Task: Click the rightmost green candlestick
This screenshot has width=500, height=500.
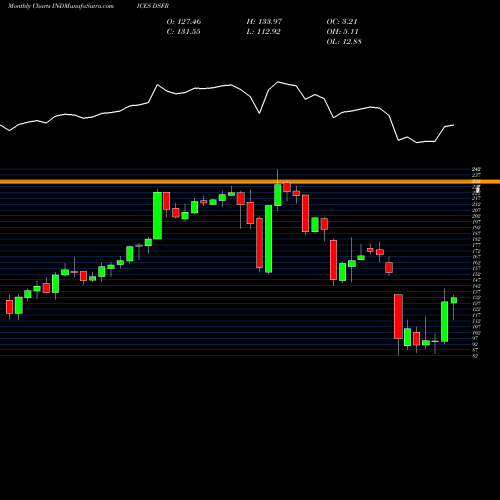Action: [x=454, y=300]
